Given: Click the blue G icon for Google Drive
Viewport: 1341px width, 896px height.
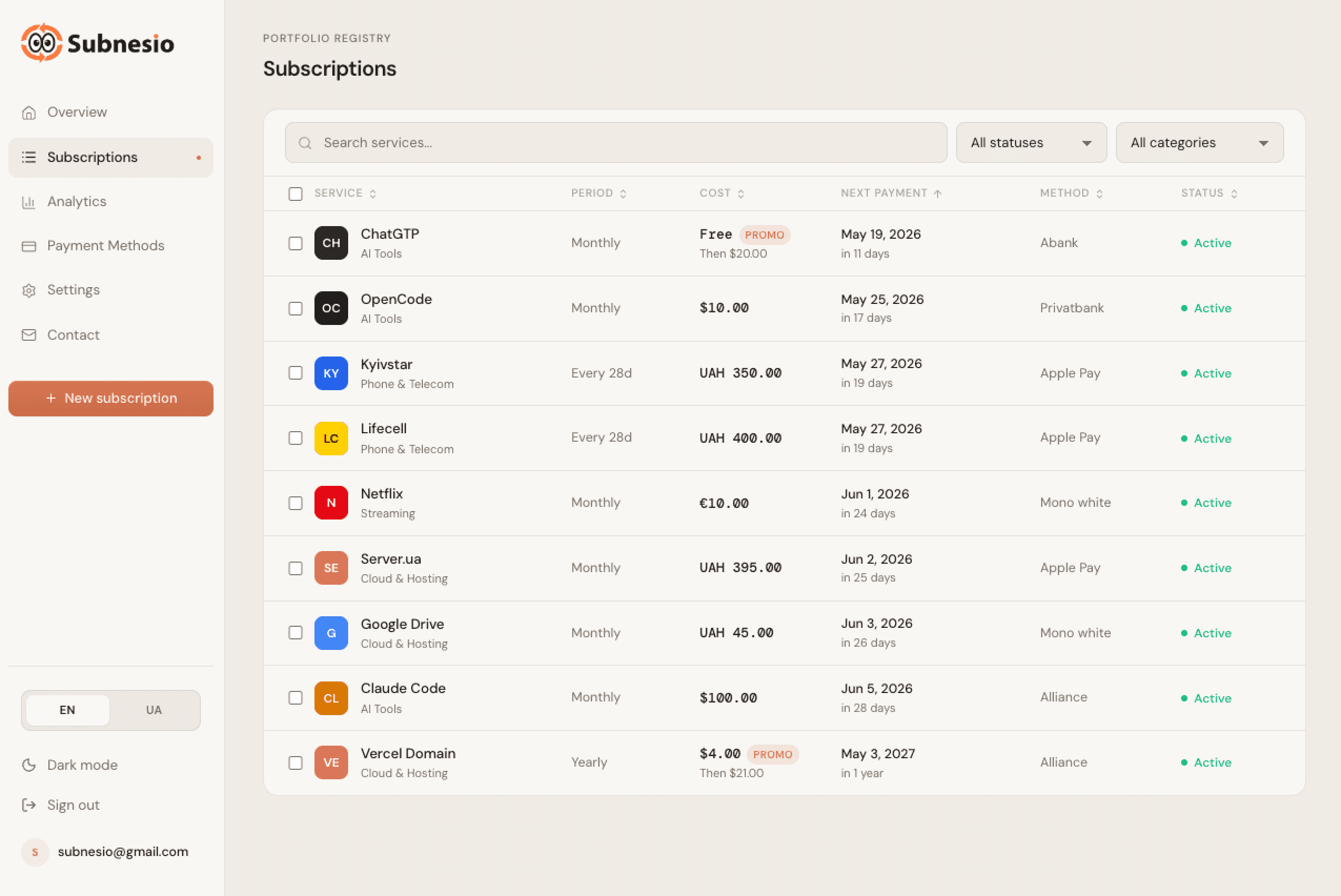Looking at the screenshot, I should click(331, 633).
